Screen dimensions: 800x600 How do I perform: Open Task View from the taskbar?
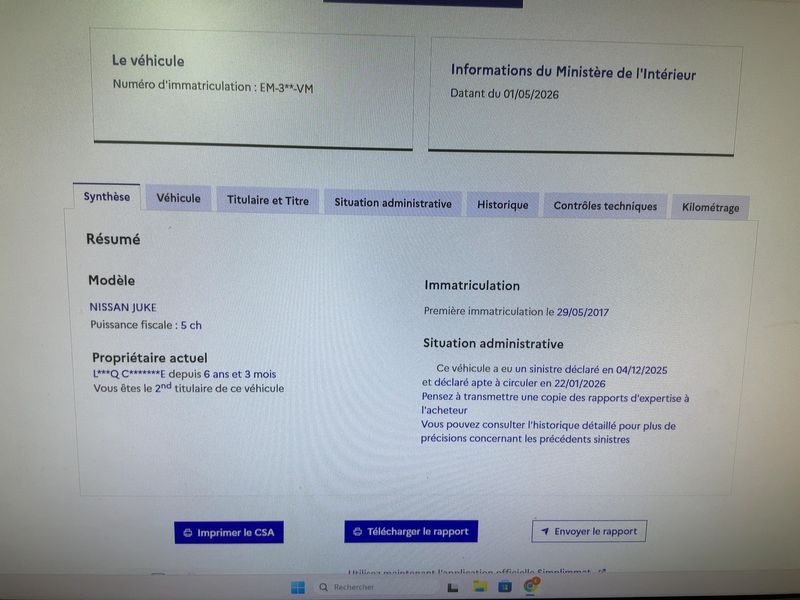[x=453, y=587]
